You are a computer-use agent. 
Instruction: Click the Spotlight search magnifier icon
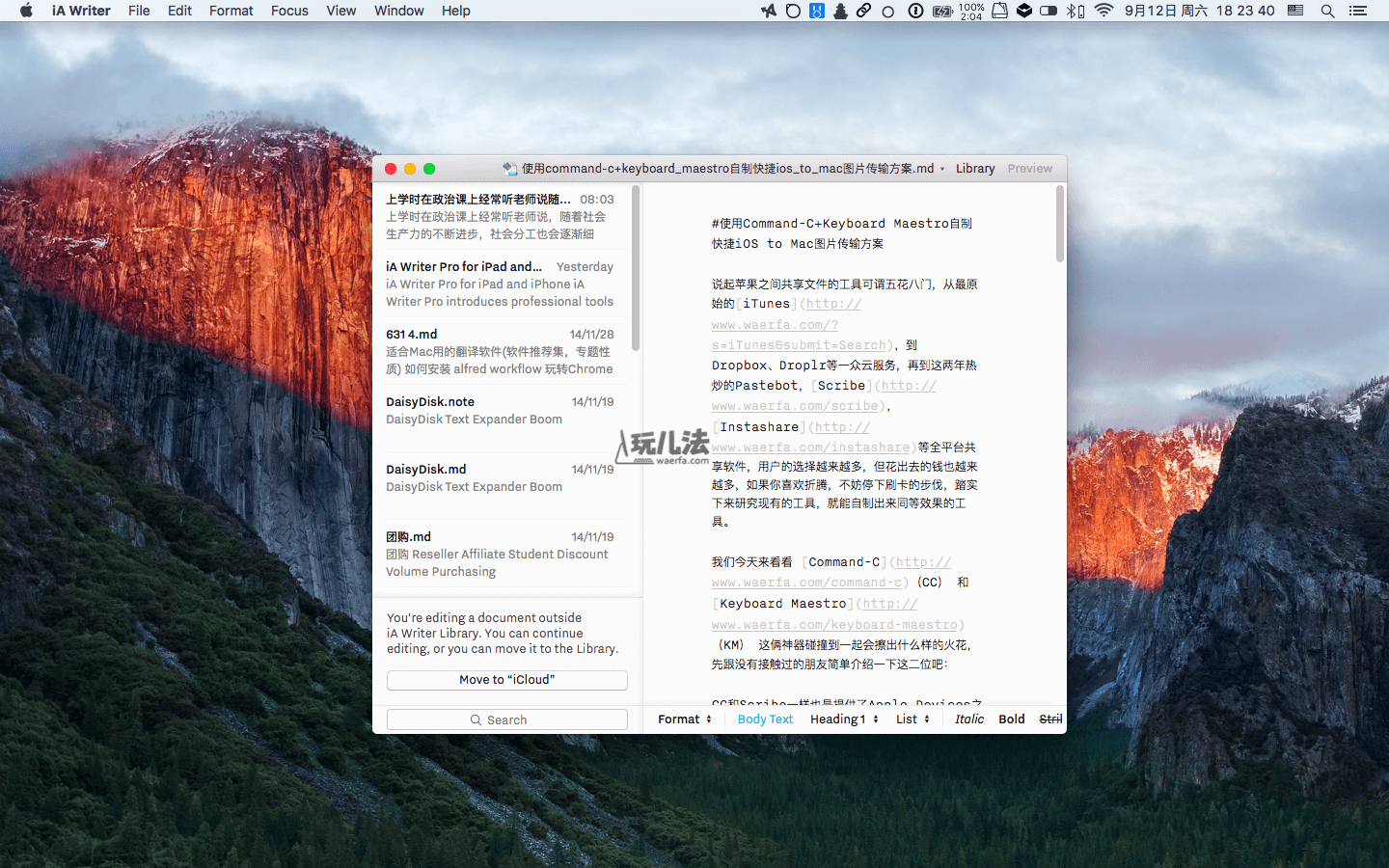pos(1327,11)
